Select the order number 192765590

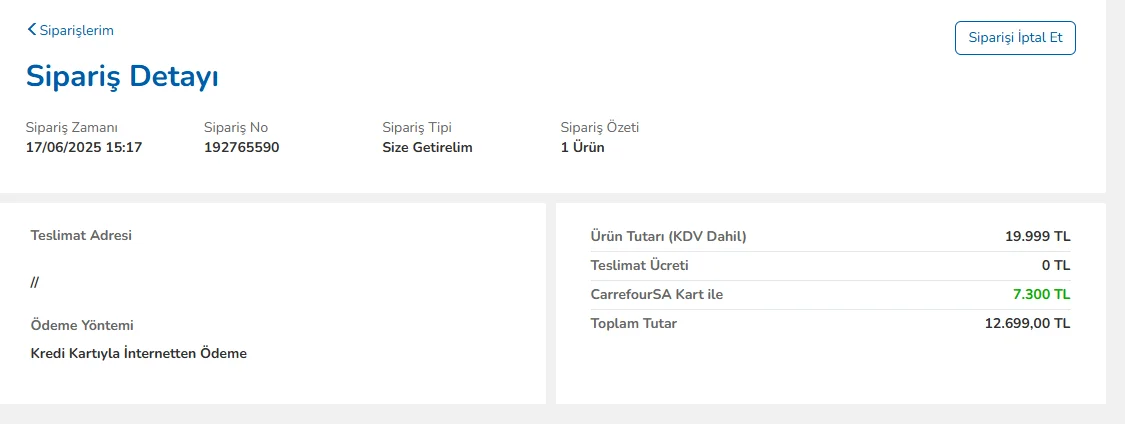point(241,147)
